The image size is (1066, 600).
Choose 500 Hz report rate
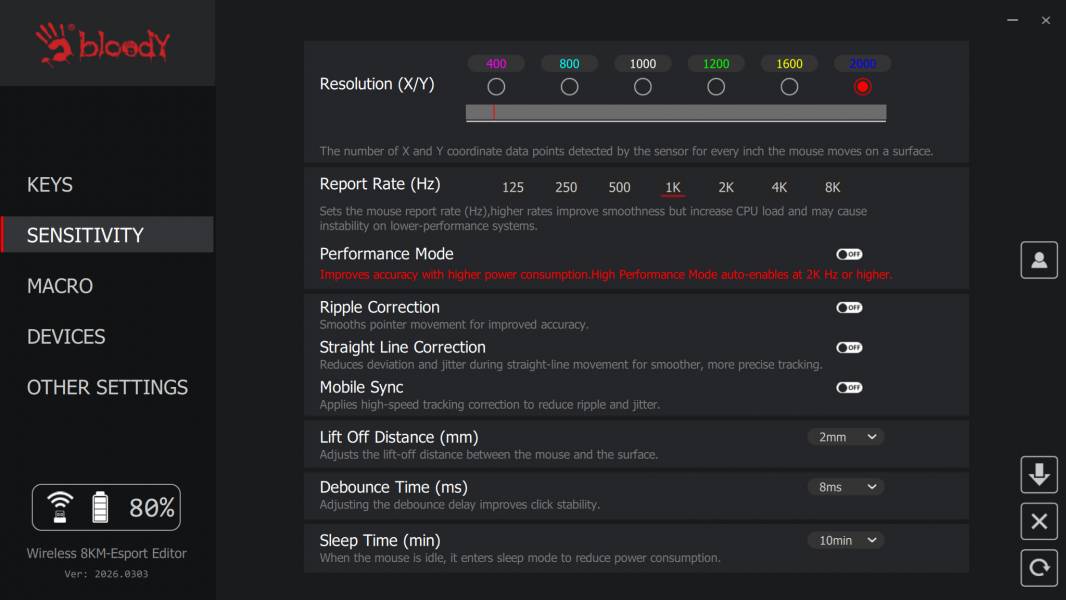[x=619, y=188]
